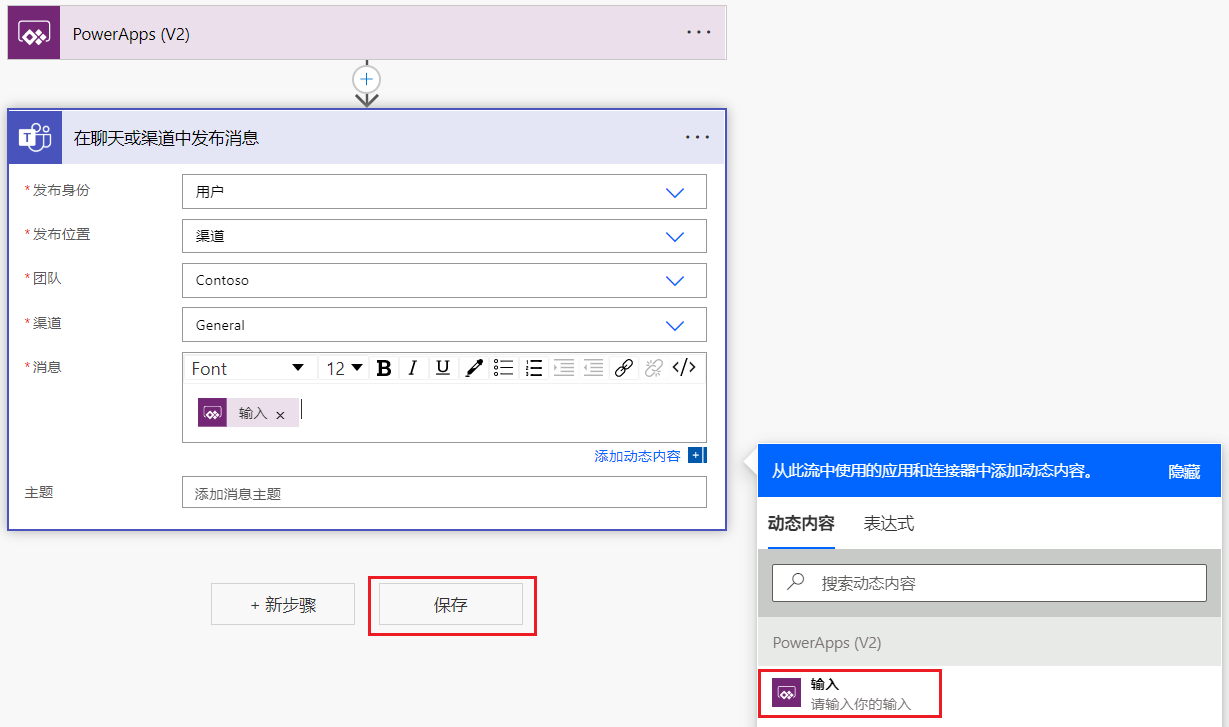Viewport: 1229px width, 727px height.
Task: Click the plus icon beside 添加动态内容
Action: (x=697, y=455)
